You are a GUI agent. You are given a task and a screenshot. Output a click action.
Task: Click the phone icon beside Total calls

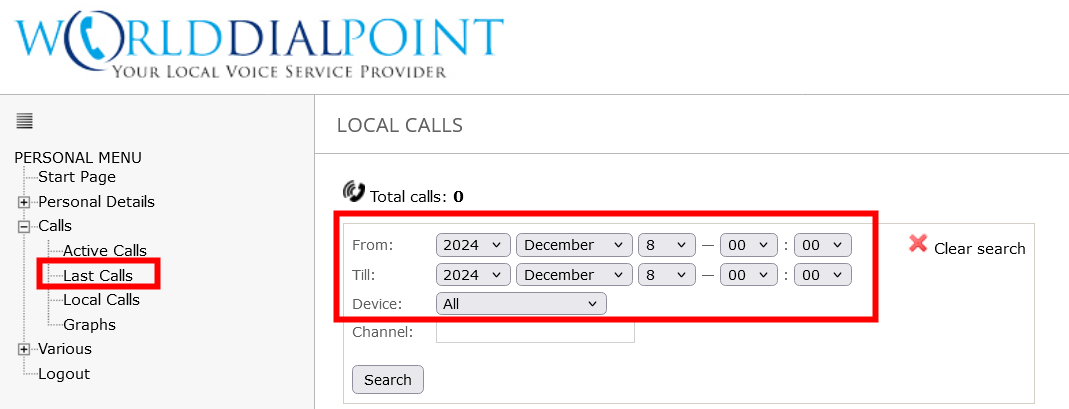point(353,191)
